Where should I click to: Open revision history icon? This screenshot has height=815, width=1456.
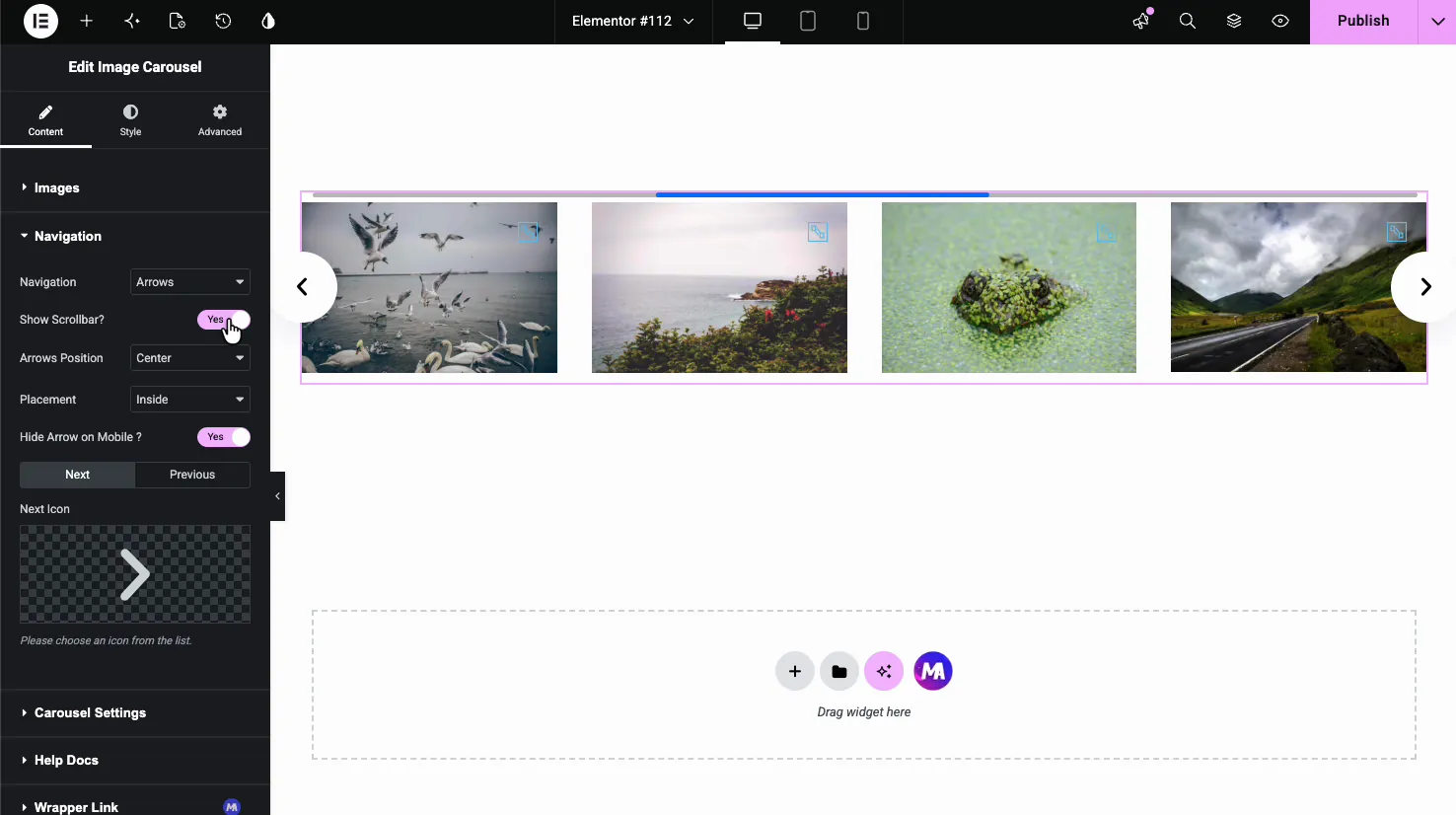pos(223,21)
